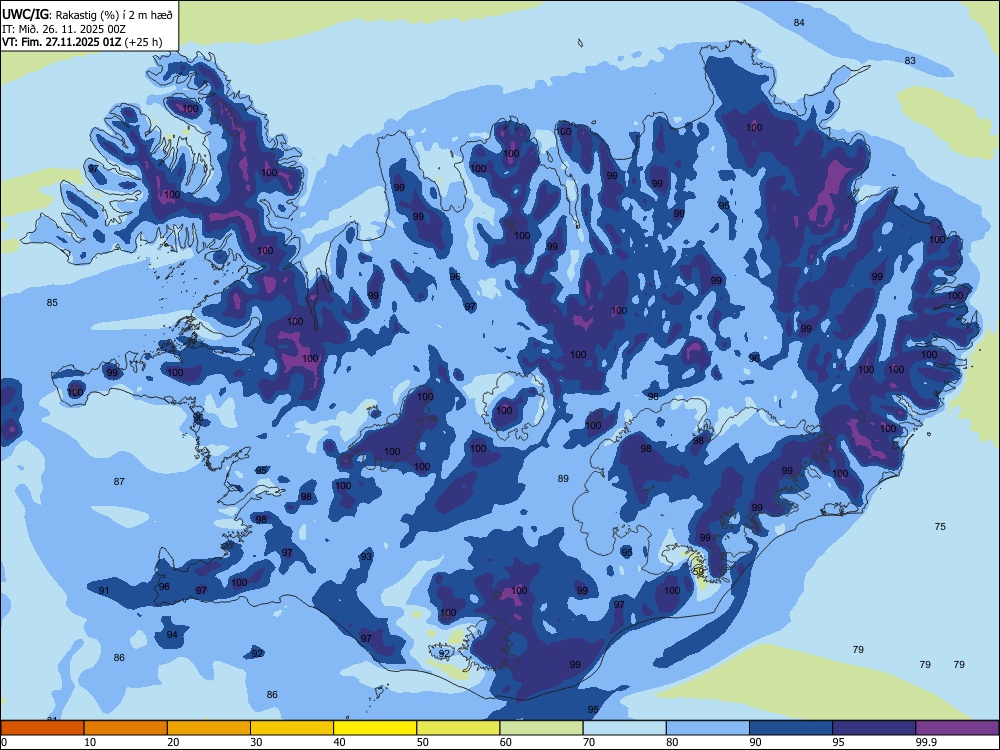Select the pale yellow 50–60 legend band
The height and width of the screenshot is (750, 1000).
point(458,728)
